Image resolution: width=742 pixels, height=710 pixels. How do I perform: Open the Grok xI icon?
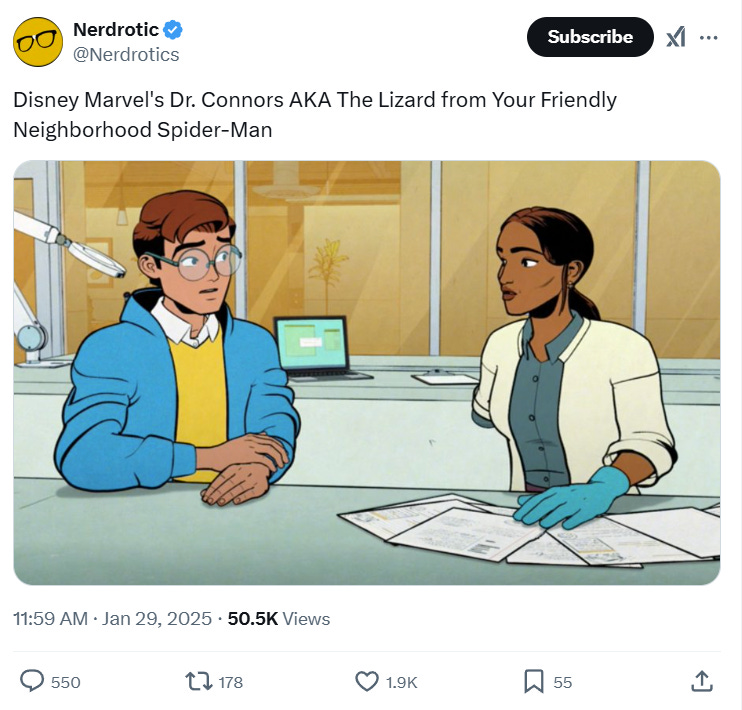click(x=676, y=37)
